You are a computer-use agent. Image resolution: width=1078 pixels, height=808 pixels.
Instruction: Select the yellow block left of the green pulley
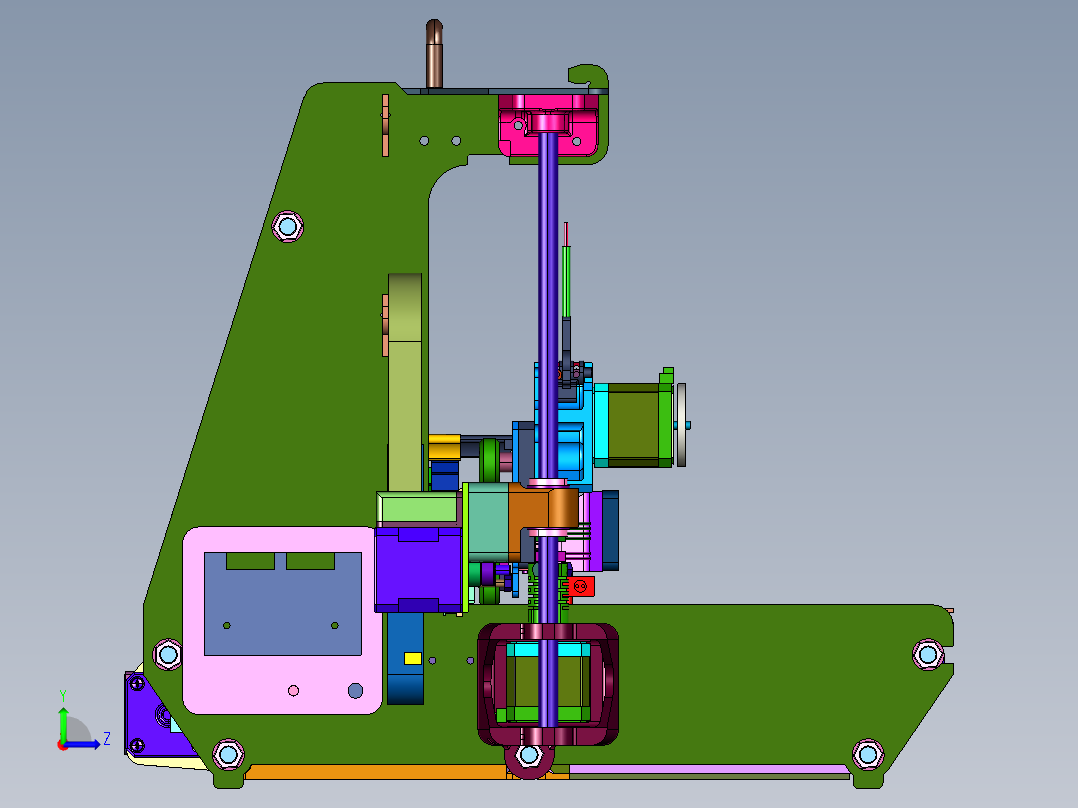[x=444, y=447]
